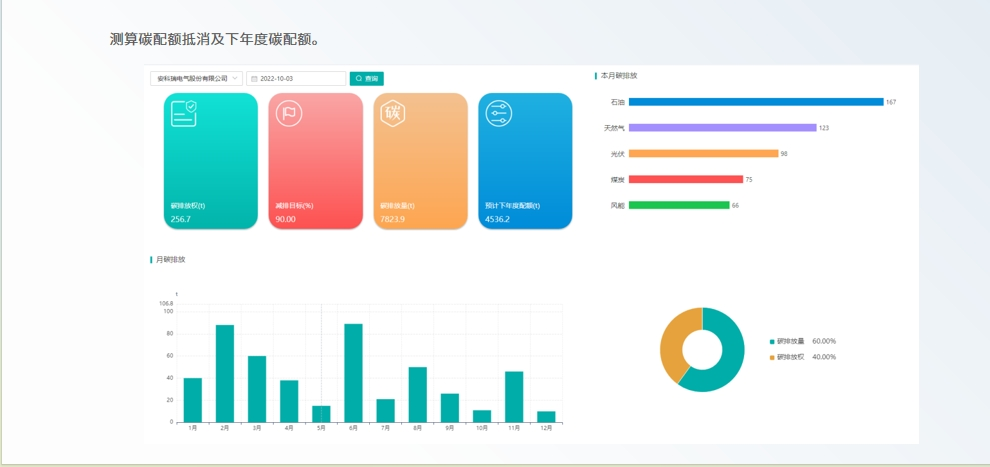Click the sliders icon on blue quota card

pos(498,113)
